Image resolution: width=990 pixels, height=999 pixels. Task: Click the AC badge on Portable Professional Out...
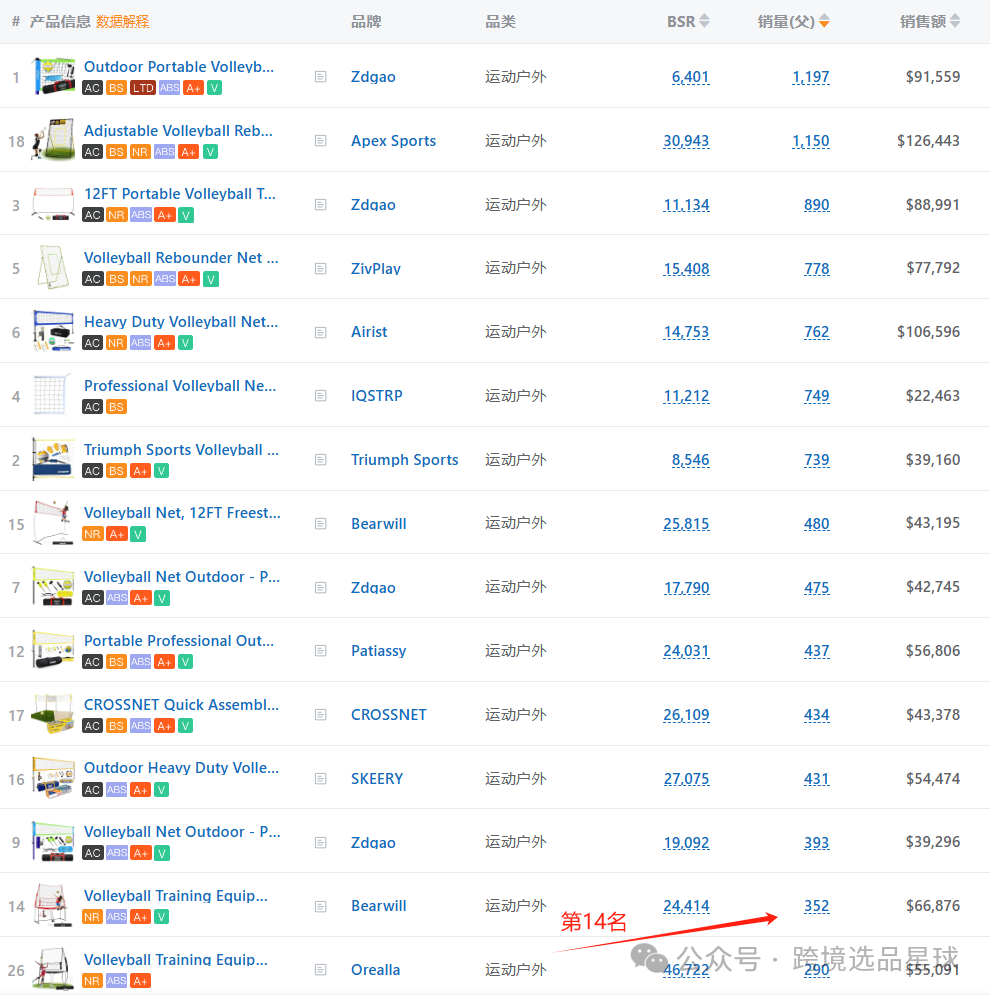92,662
